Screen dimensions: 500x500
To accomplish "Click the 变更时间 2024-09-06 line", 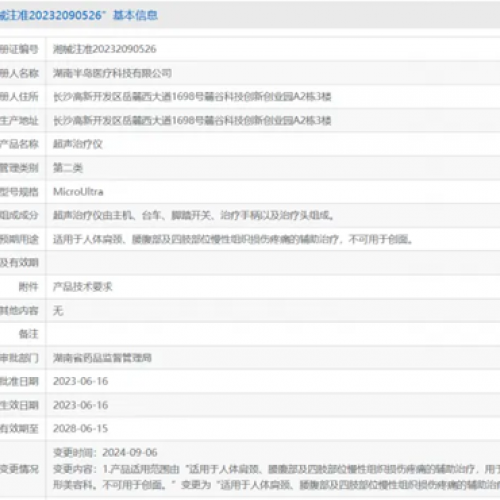I will (x=105, y=452).
